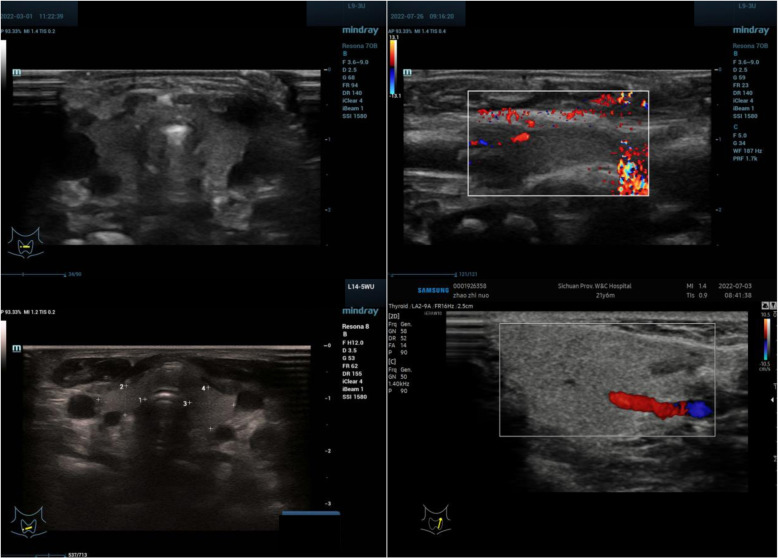778x558 pixels.
Task: Click the '[C]' color parameter heading
Action: [392, 362]
